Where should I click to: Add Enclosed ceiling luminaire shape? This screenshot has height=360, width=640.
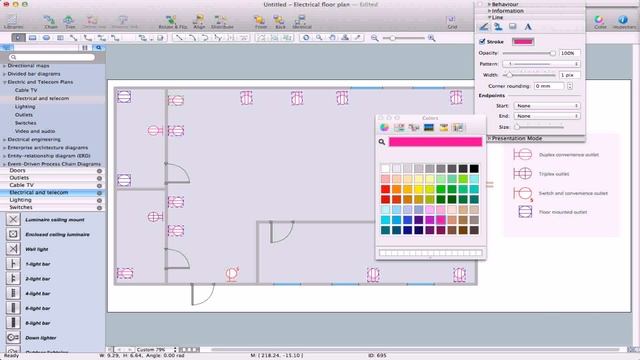pos(13,234)
